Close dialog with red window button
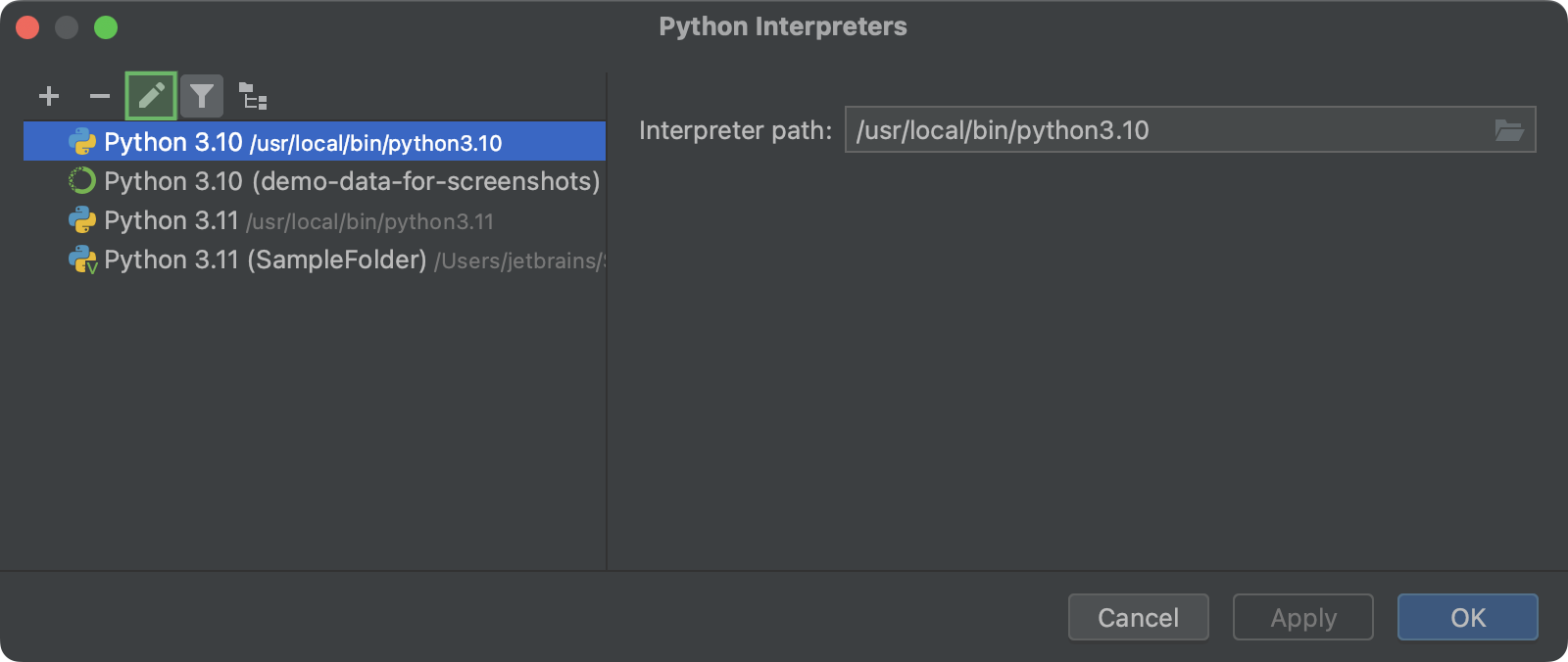 tap(27, 27)
